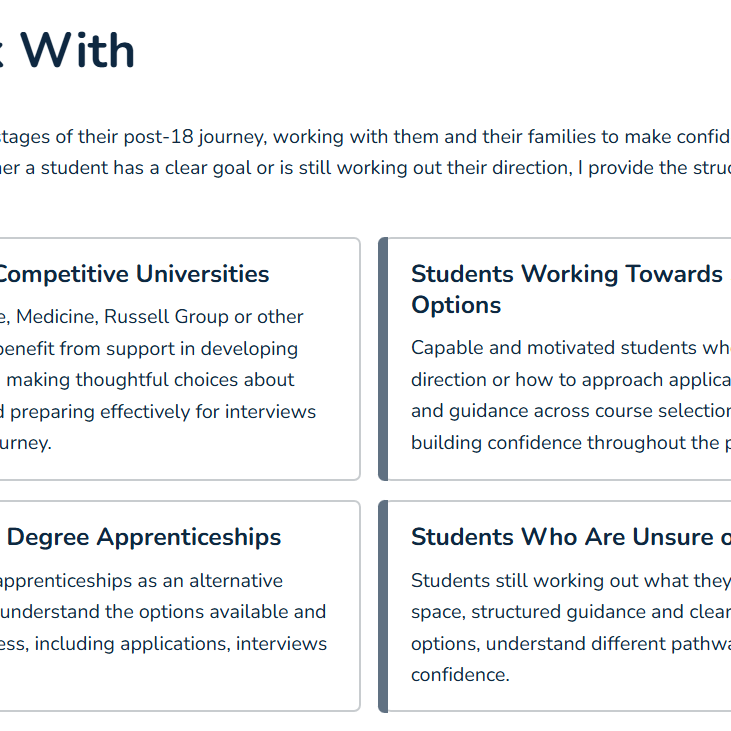Viewport: 731px width, 731px height.
Task: Click the "preparing effectively for interviews" line
Action: tap(160, 412)
